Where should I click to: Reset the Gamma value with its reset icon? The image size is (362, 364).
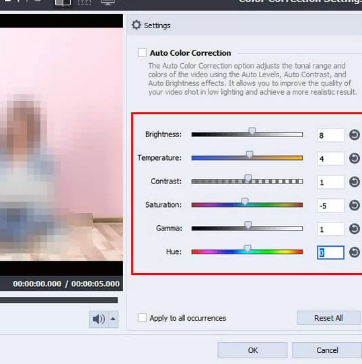tap(354, 229)
